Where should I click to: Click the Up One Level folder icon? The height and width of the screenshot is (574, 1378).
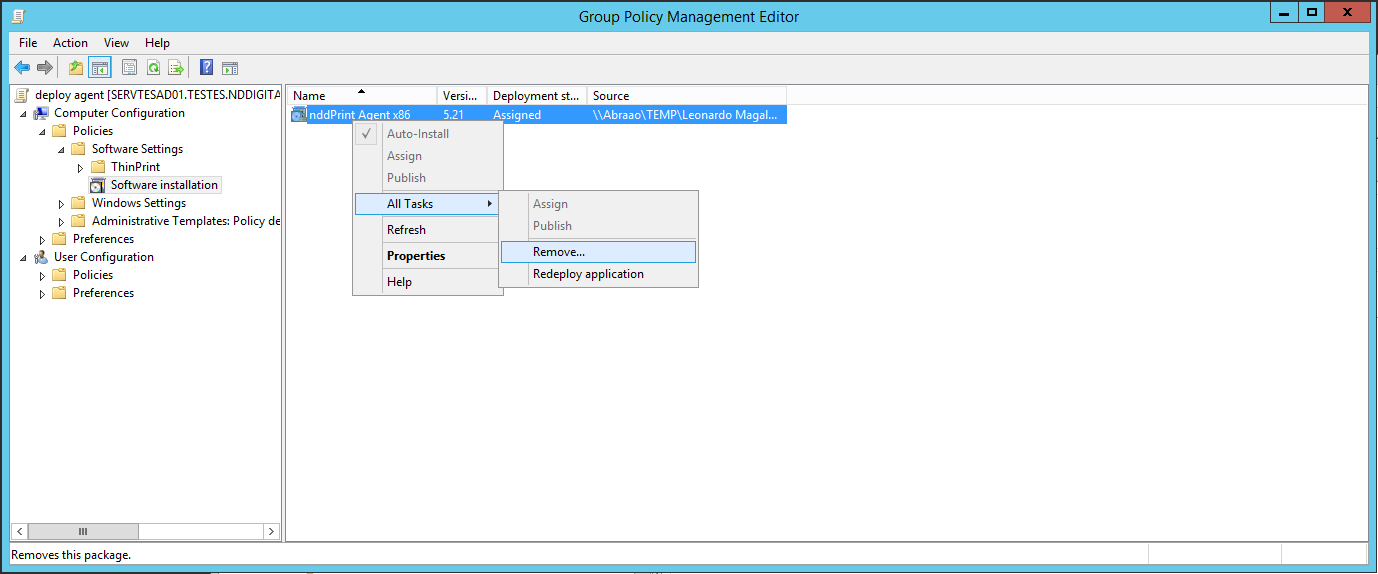[76, 68]
